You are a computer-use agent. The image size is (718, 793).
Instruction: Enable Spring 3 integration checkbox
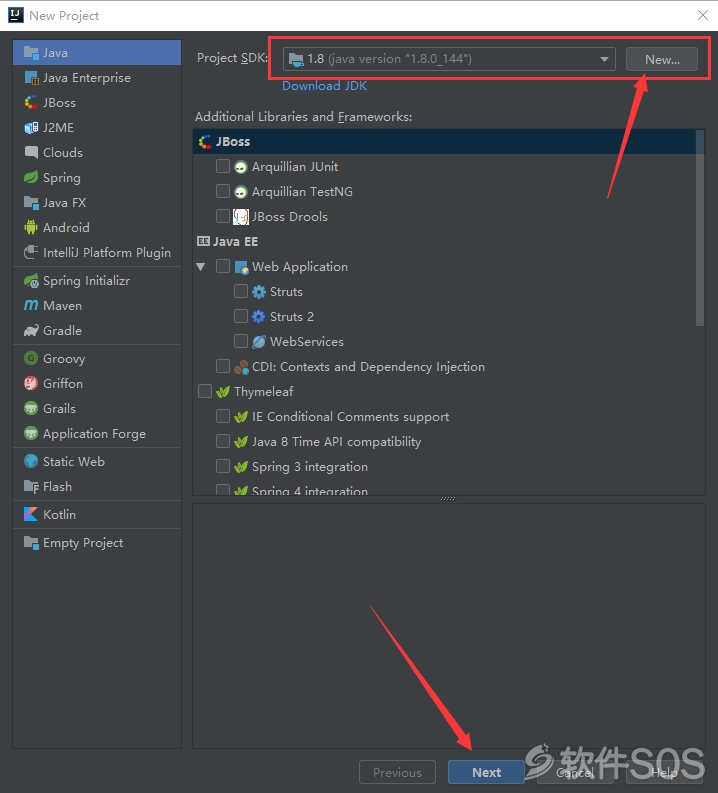tap(223, 466)
